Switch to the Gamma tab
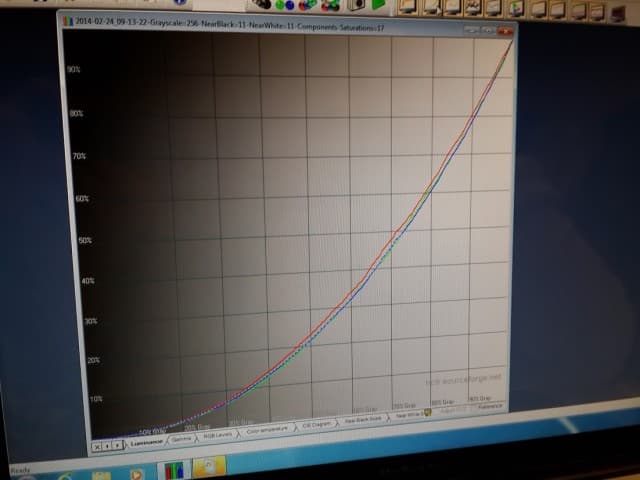 tap(181, 439)
